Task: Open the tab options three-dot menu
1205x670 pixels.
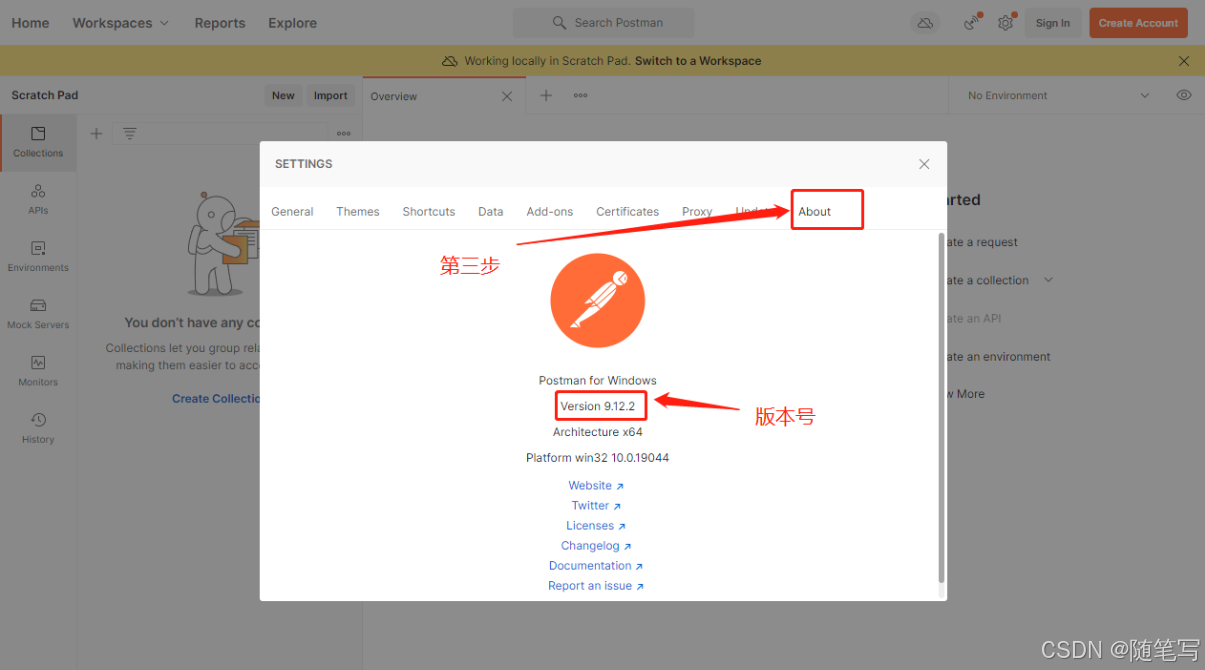Action: point(580,95)
